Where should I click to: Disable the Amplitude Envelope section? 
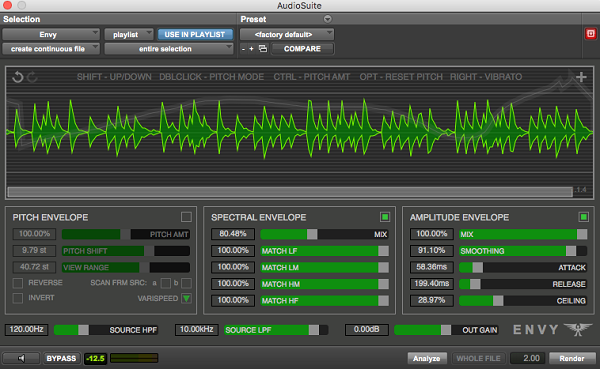pyautogui.click(x=584, y=217)
